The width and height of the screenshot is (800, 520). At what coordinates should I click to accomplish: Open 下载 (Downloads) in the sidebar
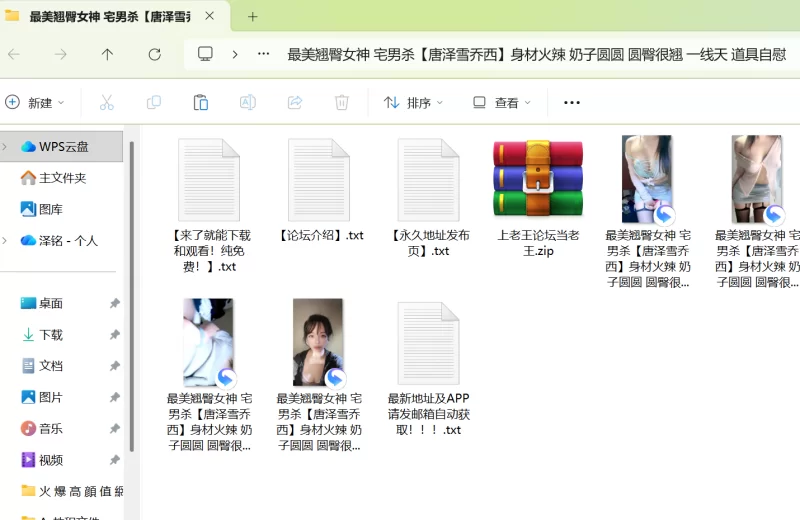coord(50,335)
